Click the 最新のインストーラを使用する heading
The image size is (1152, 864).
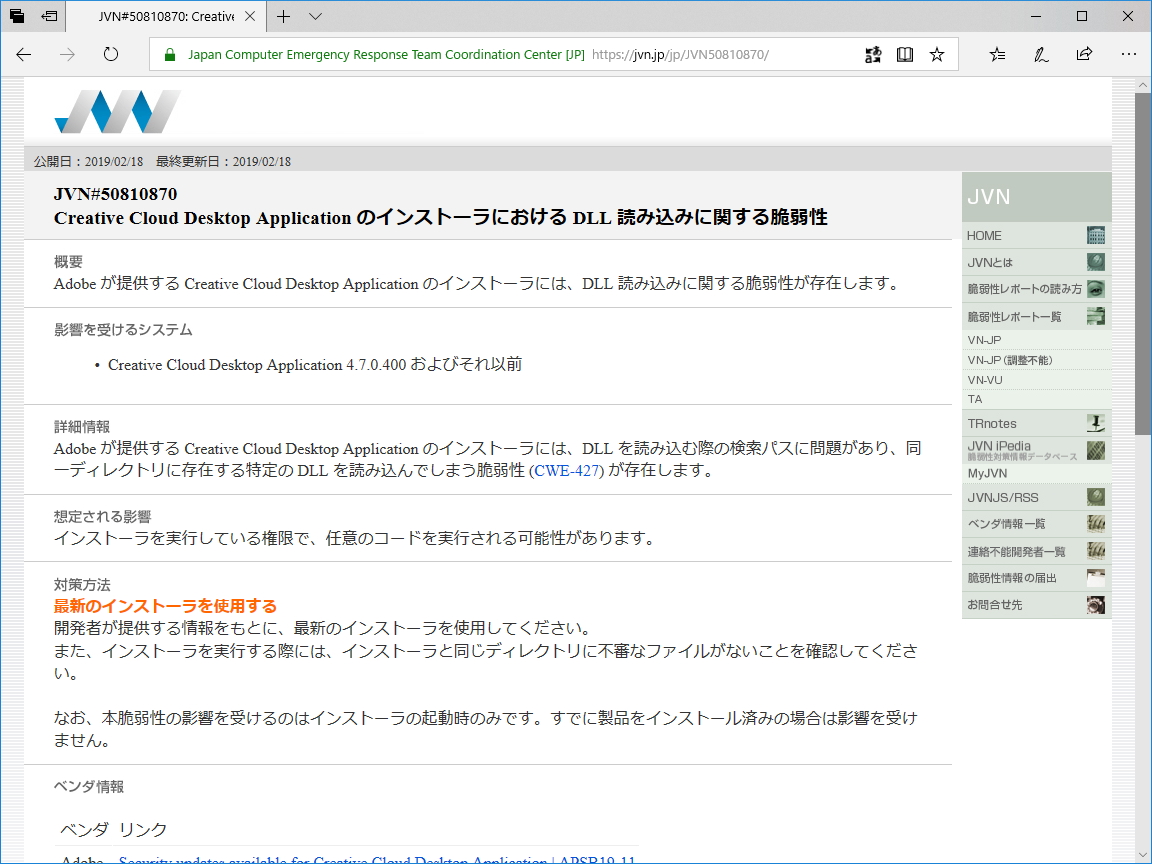coord(165,606)
